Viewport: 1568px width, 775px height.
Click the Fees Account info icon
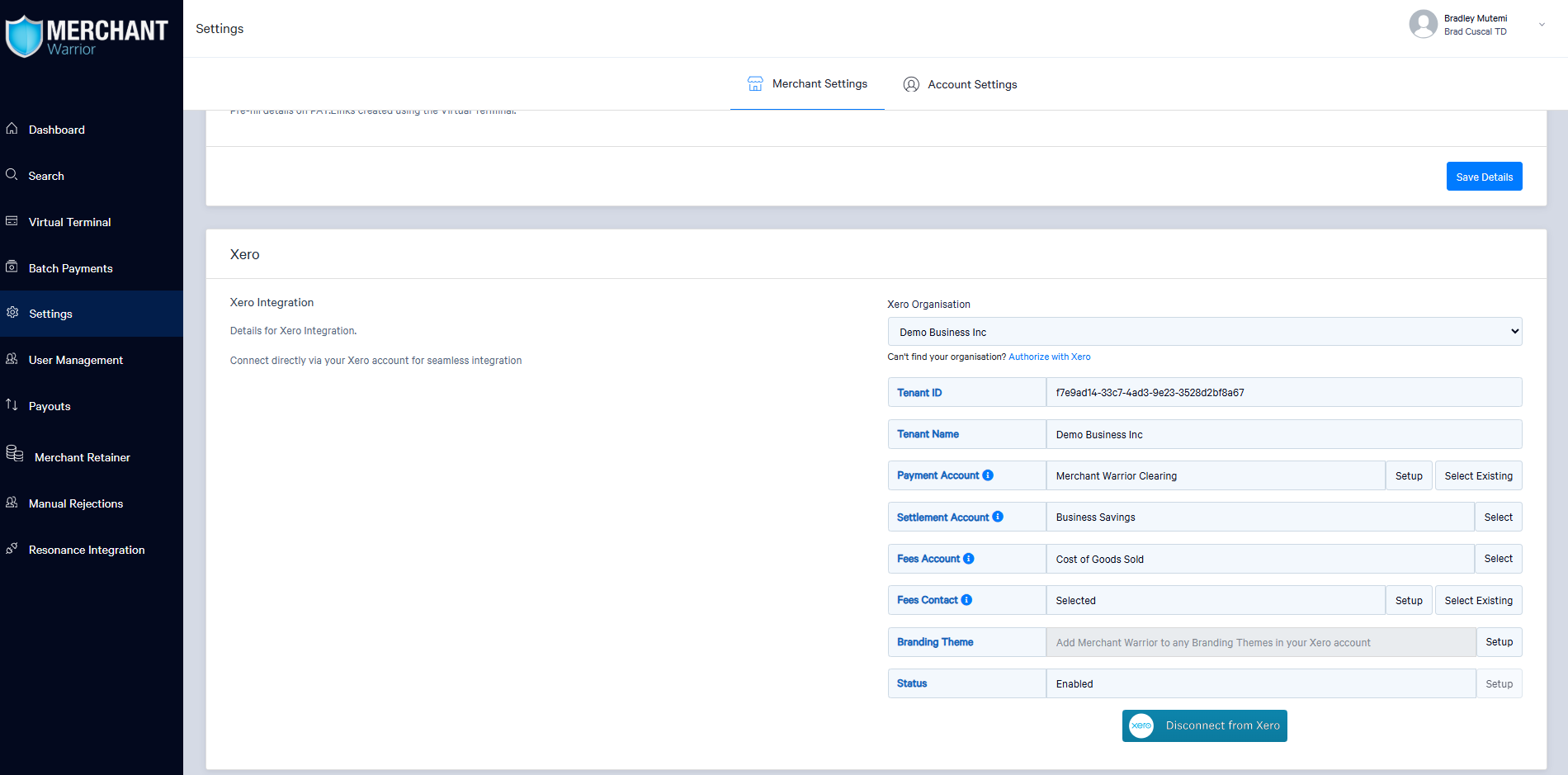coord(969,559)
